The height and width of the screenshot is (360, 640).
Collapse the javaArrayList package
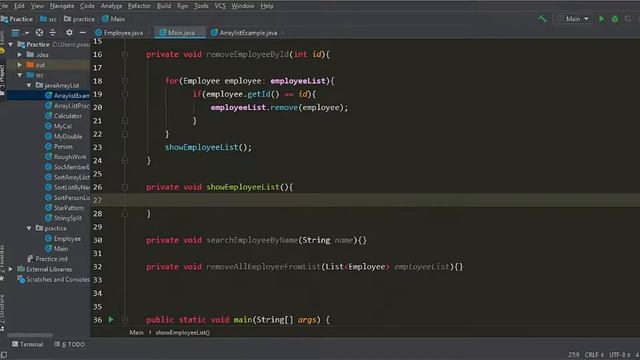(29, 85)
